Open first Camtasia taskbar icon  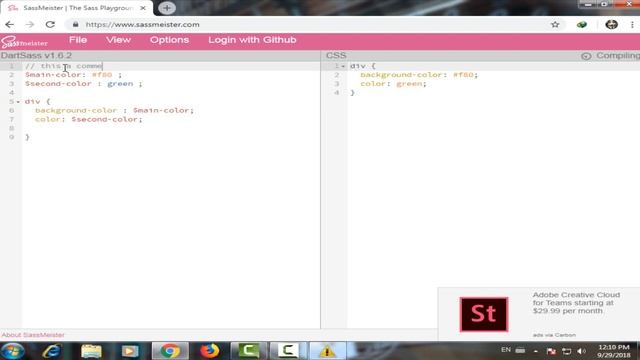click(249, 351)
